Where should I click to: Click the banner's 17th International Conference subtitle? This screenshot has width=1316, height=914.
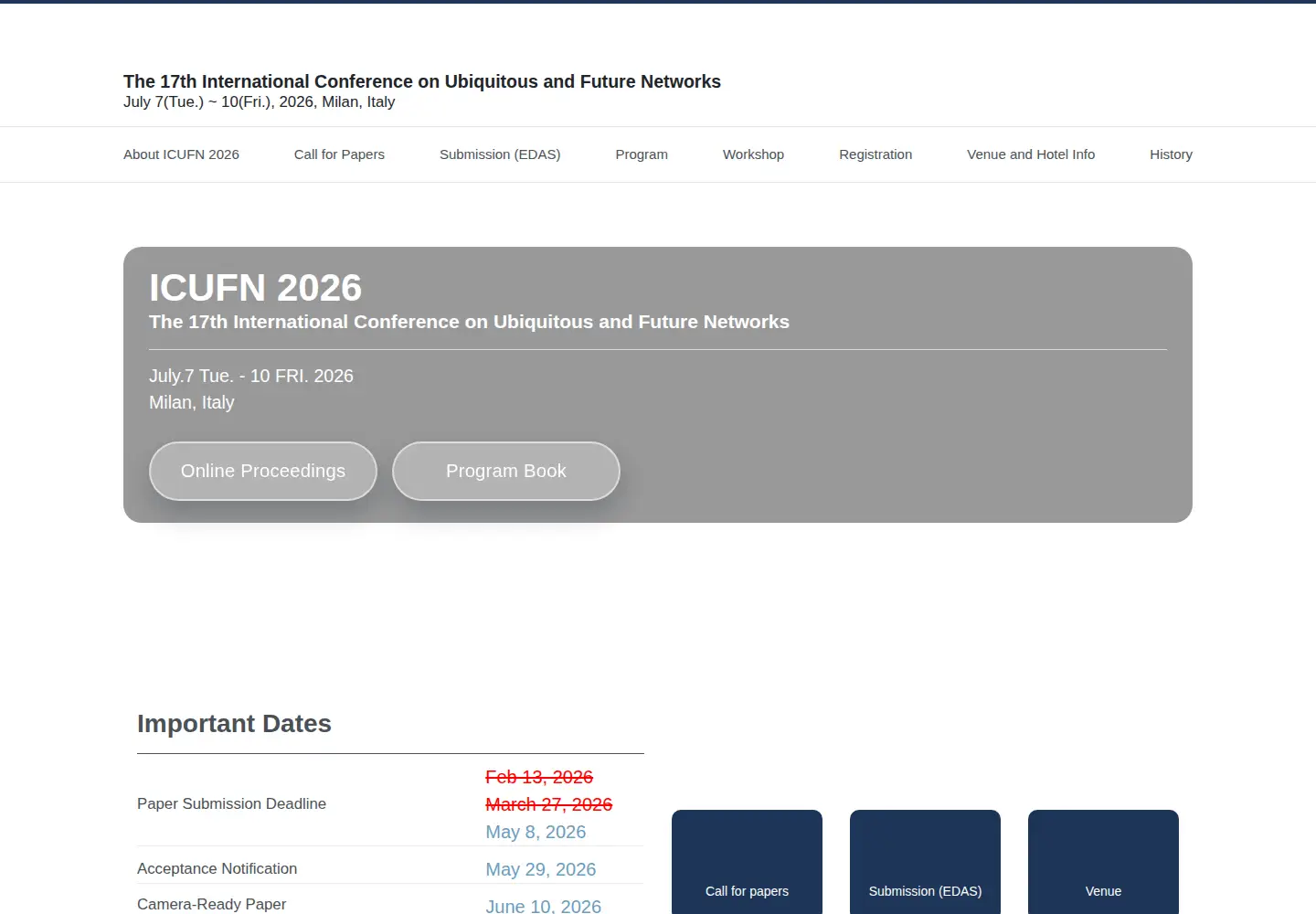[469, 322]
